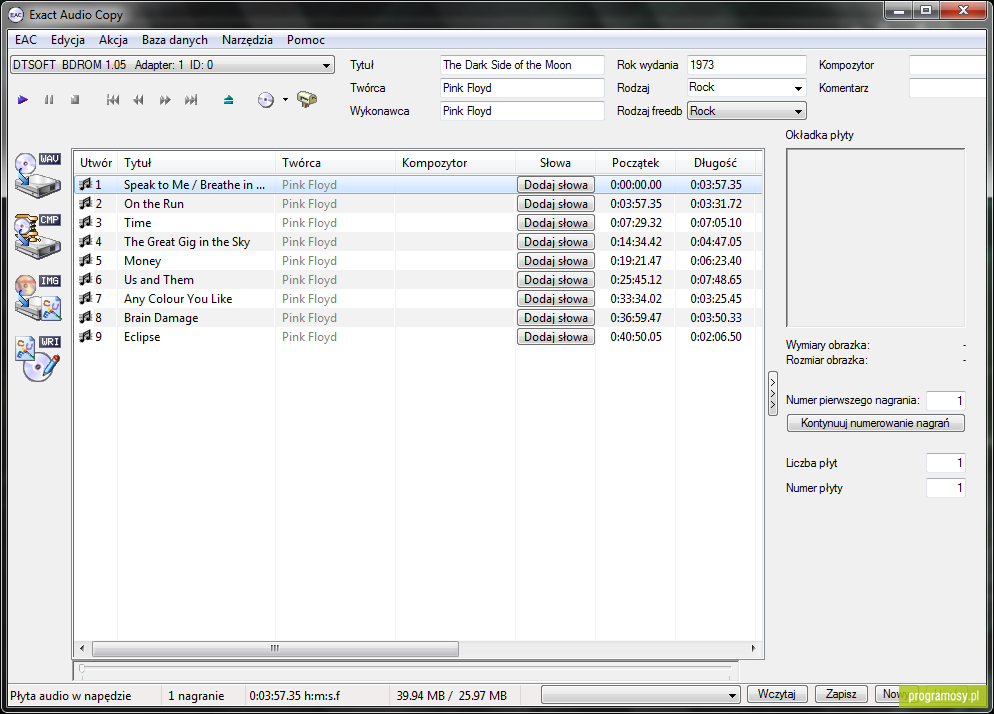
Task: Select track 3 music note icon
Action: point(86,223)
